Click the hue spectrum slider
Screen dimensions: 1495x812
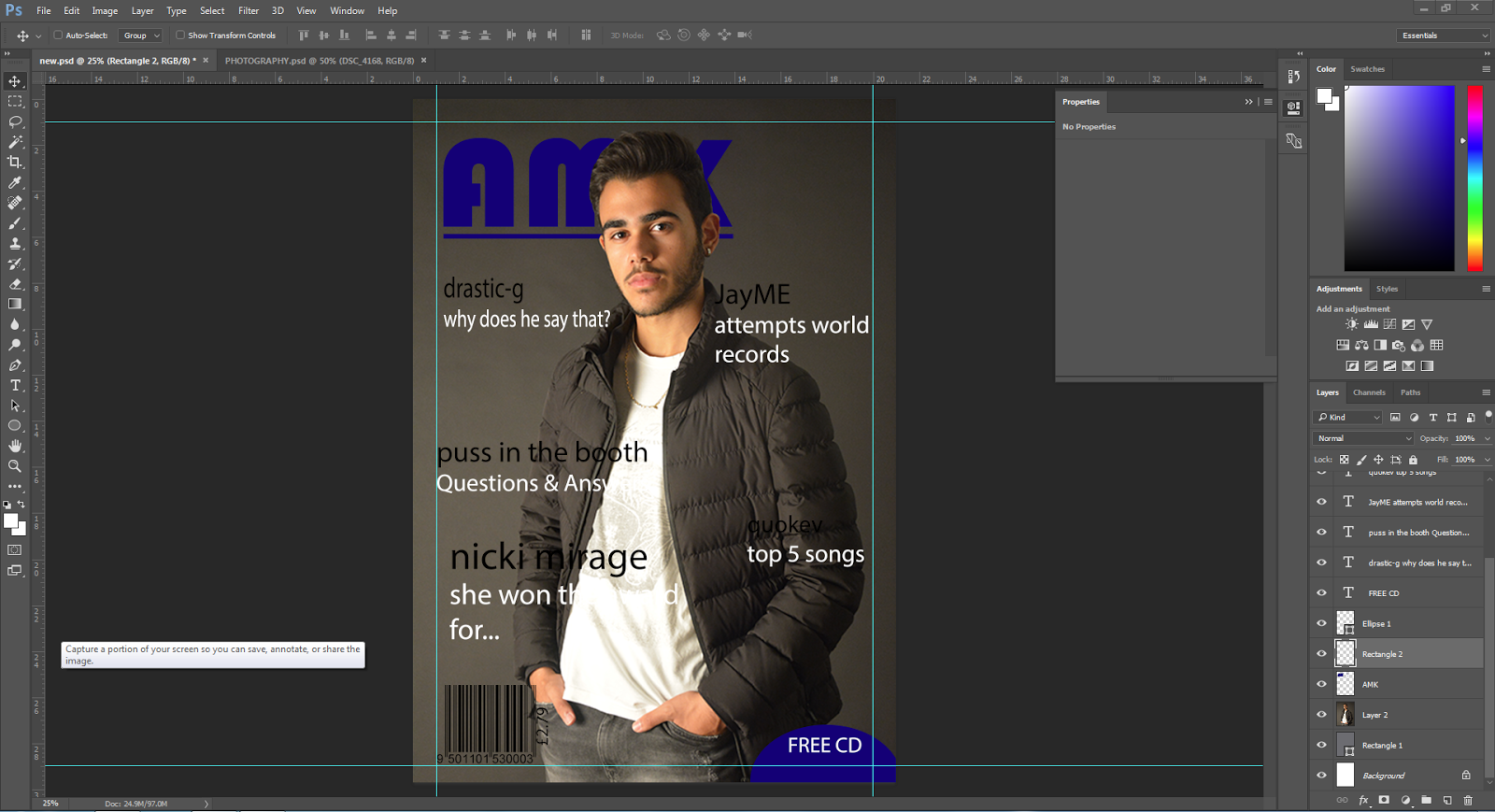pos(1474,178)
